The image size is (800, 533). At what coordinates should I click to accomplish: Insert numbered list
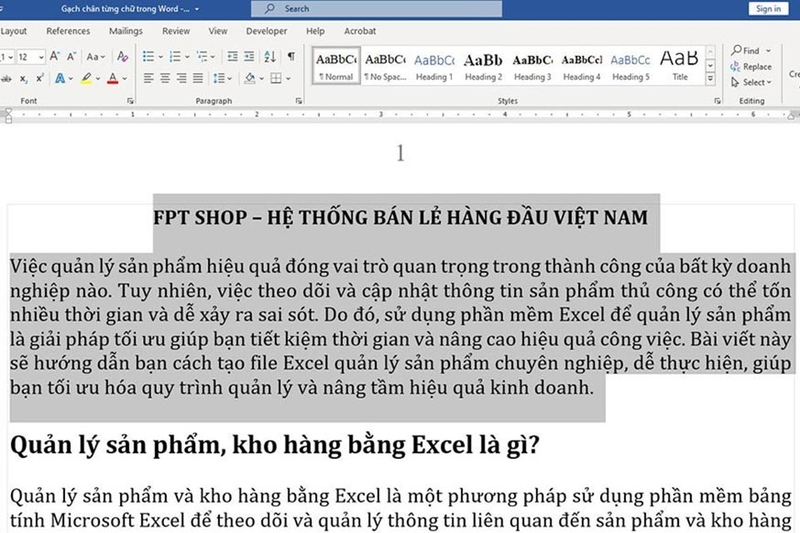coord(175,56)
